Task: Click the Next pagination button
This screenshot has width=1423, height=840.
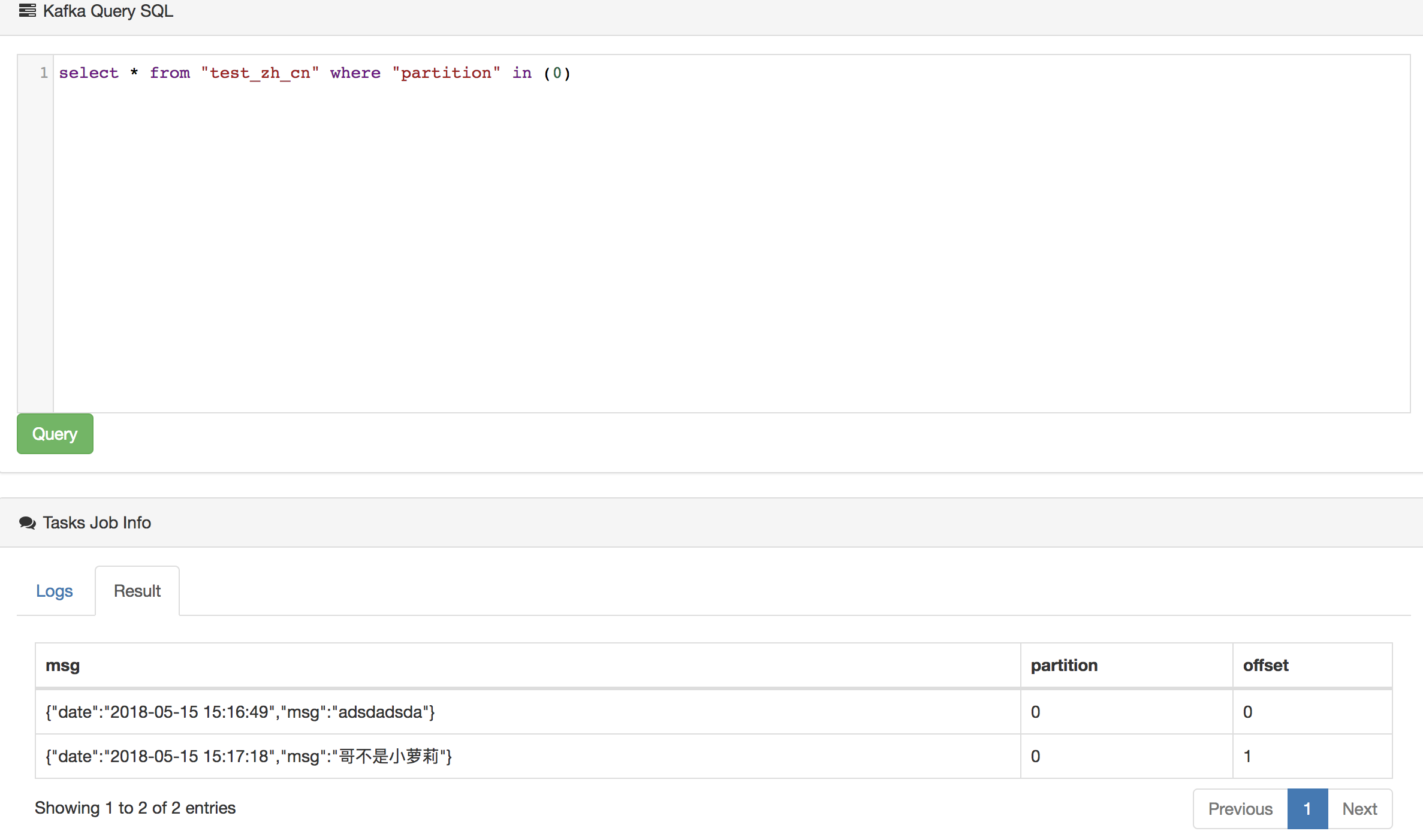Action: 1359,808
